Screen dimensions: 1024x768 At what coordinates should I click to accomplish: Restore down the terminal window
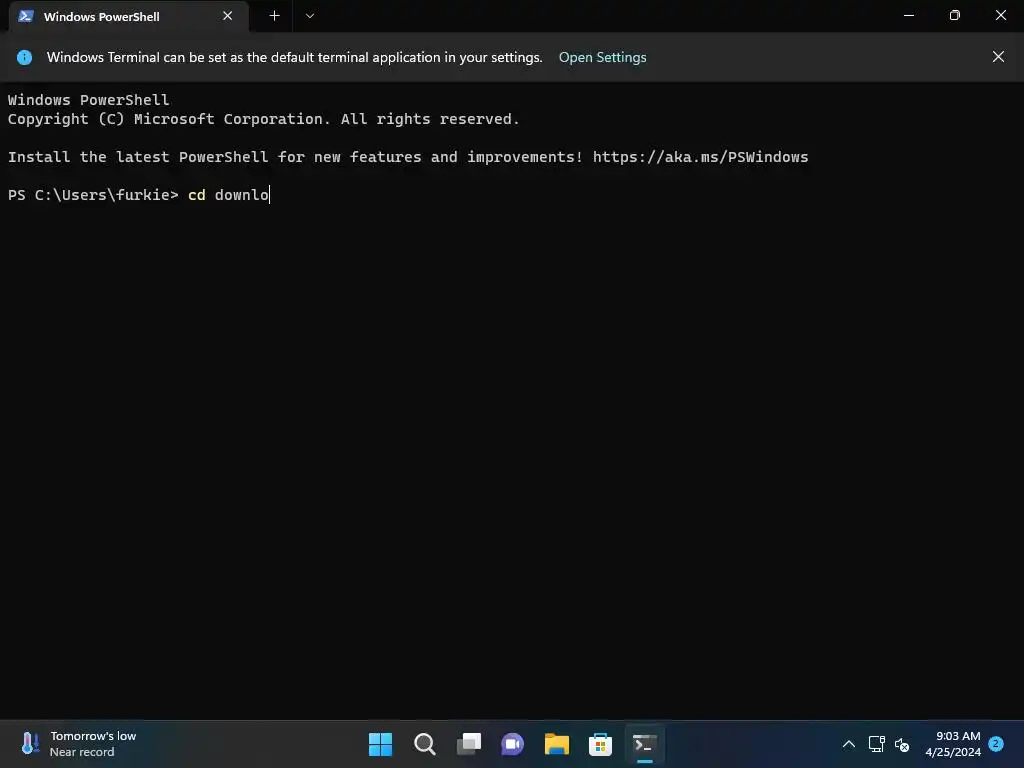(955, 15)
